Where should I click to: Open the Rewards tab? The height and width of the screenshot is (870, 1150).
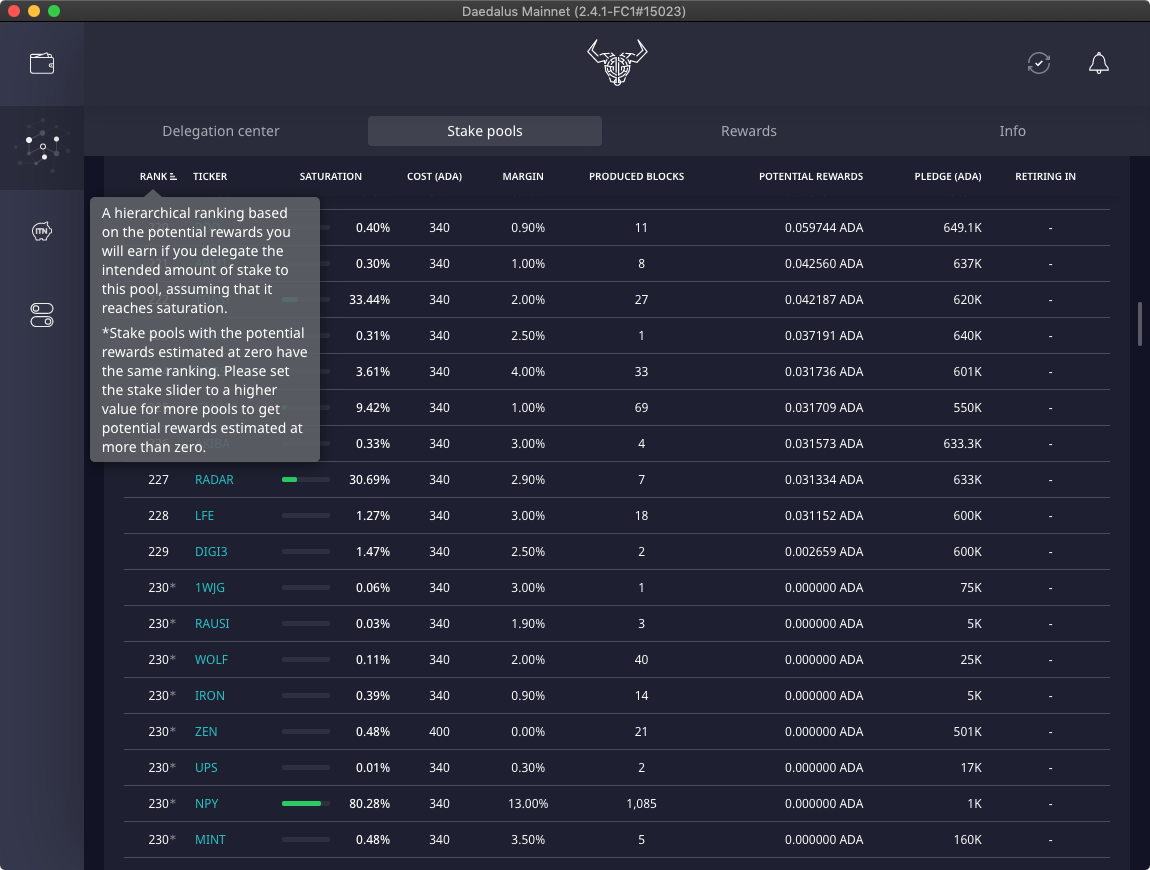pyautogui.click(x=749, y=131)
